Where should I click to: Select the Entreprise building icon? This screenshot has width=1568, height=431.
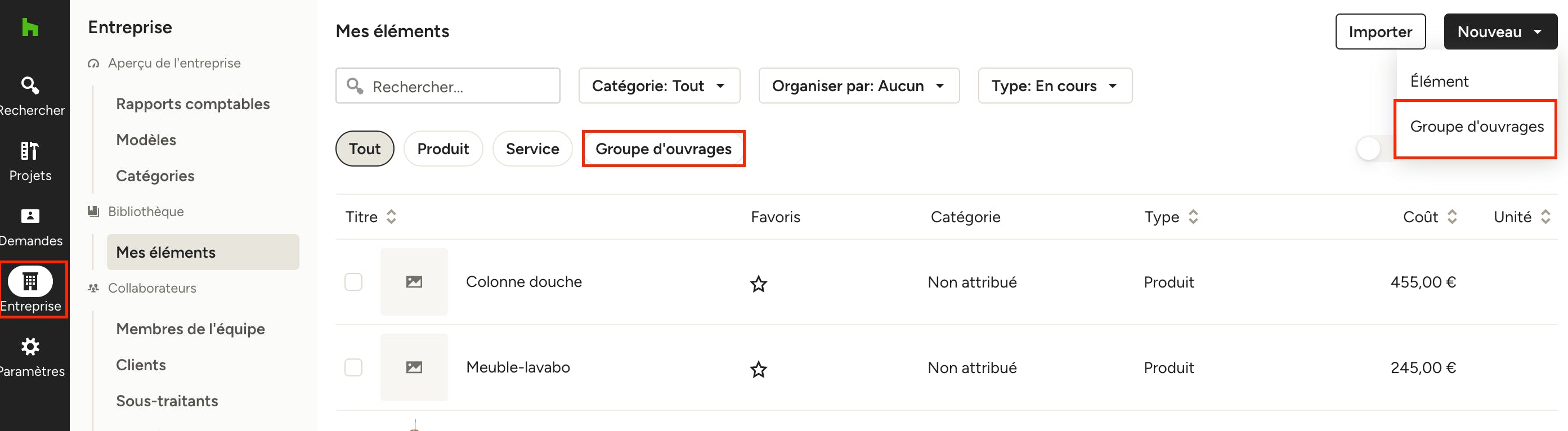[x=30, y=282]
